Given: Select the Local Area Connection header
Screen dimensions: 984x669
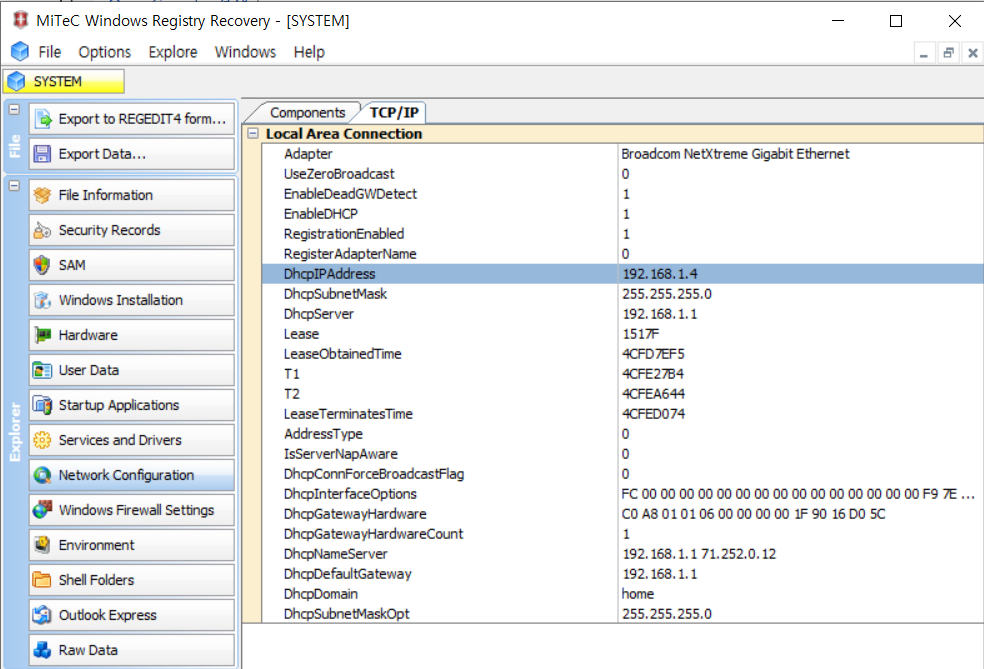Looking at the screenshot, I should [x=344, y=133].
